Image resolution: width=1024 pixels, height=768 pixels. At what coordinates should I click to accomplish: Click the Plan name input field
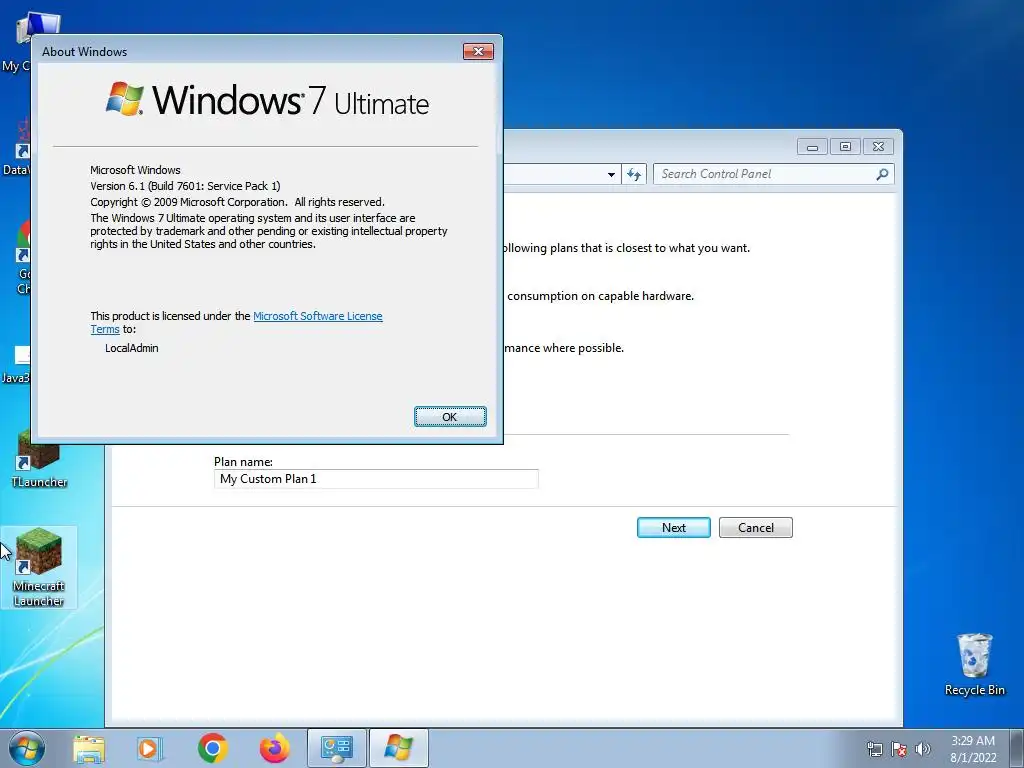376,479
